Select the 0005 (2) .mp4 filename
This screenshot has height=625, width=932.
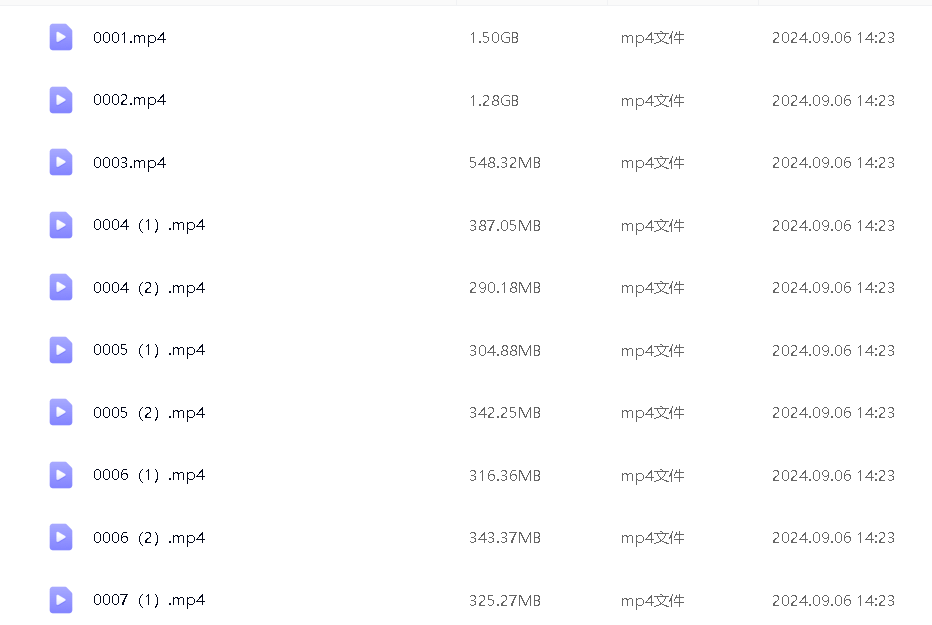point(149,413)
